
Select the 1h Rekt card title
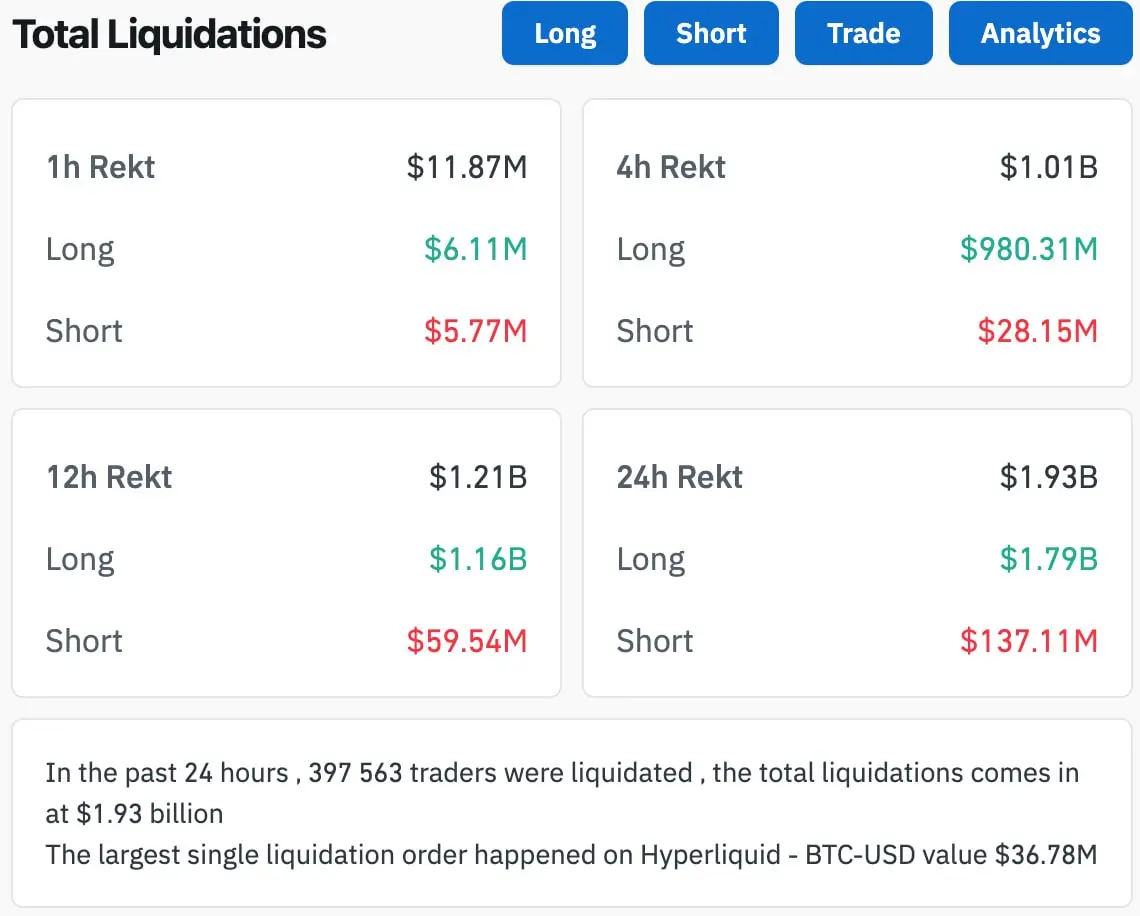tap(101, 167)
